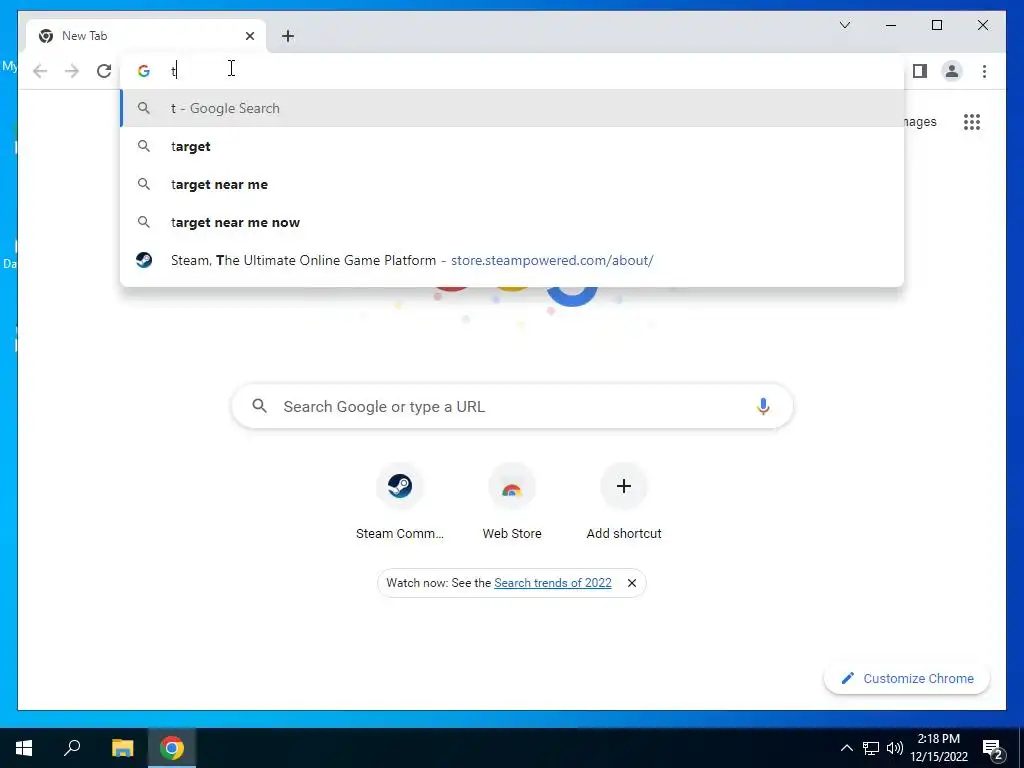Launch File Explorer from the taskbar
This screenshot has height=768, width=1024.
click(x=122, y=748)
